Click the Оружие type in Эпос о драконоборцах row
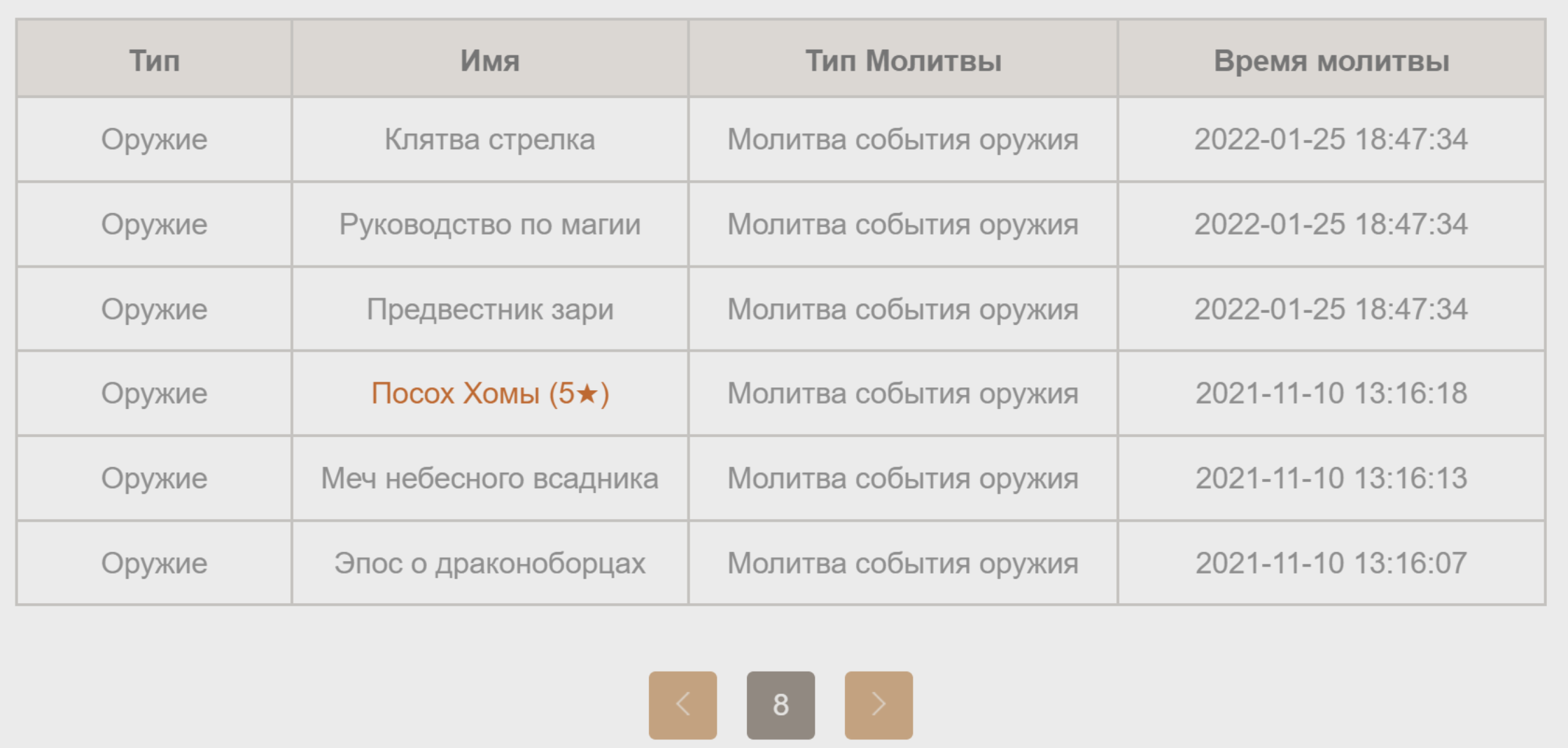 pyautogui.click(x=154, y=563)
